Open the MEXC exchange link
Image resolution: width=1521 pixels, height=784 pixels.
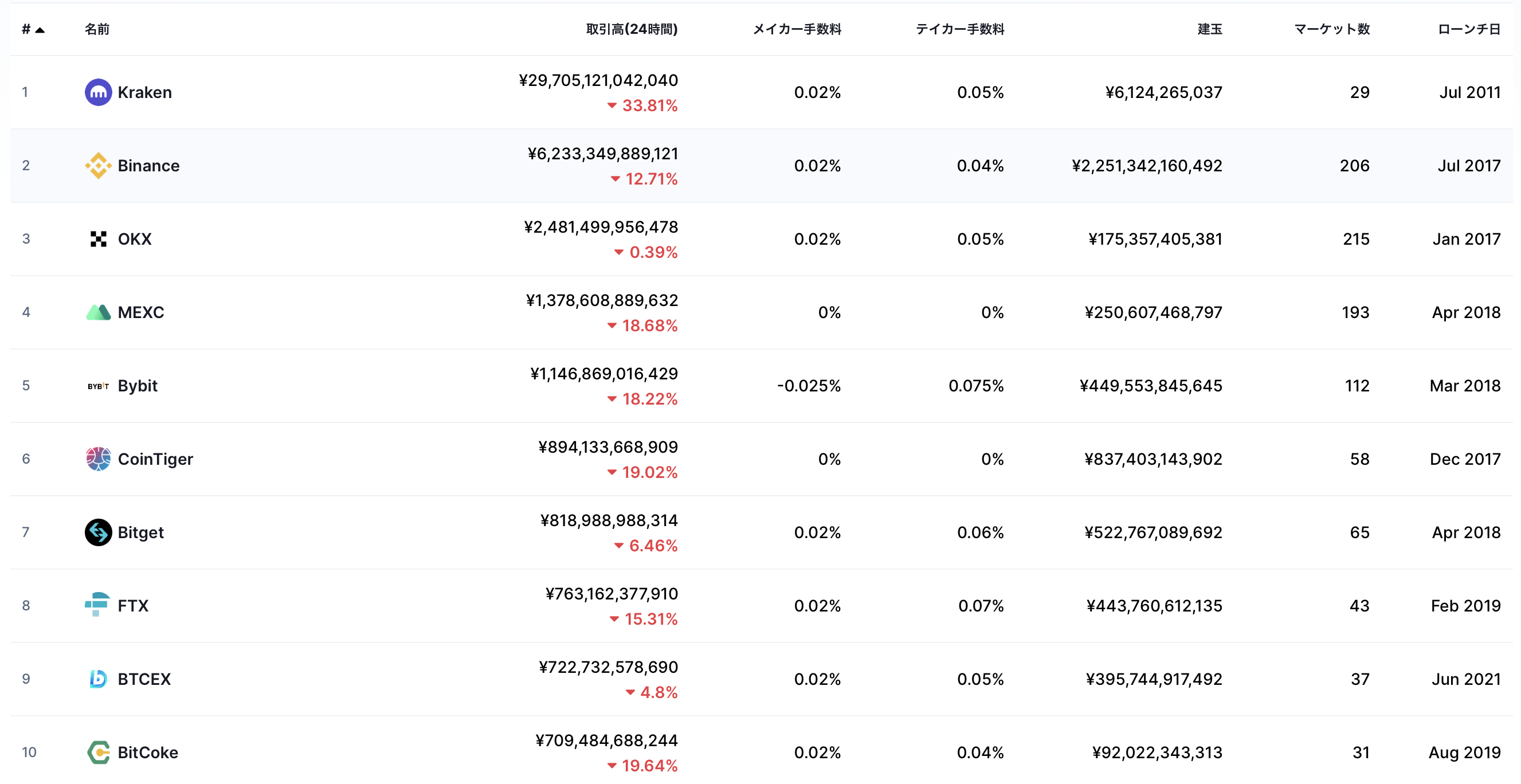(140, 312)
